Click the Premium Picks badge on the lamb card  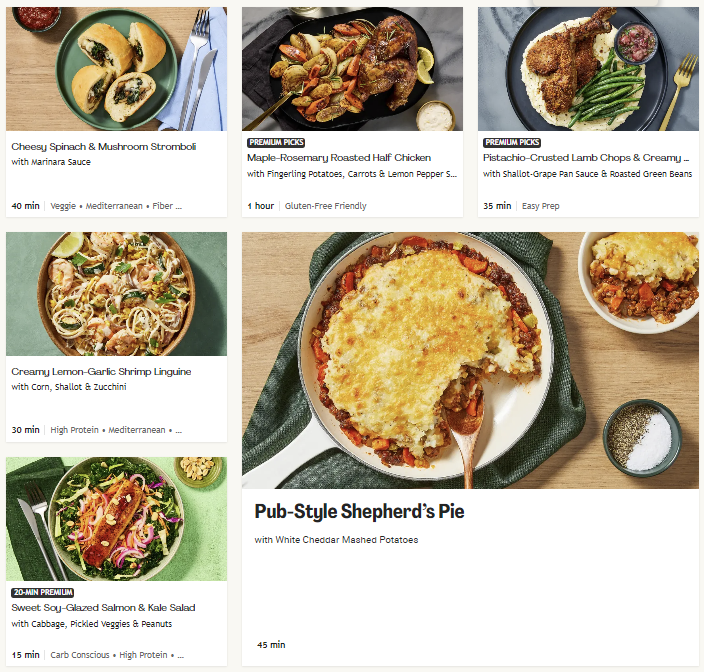tap(513, 143)
